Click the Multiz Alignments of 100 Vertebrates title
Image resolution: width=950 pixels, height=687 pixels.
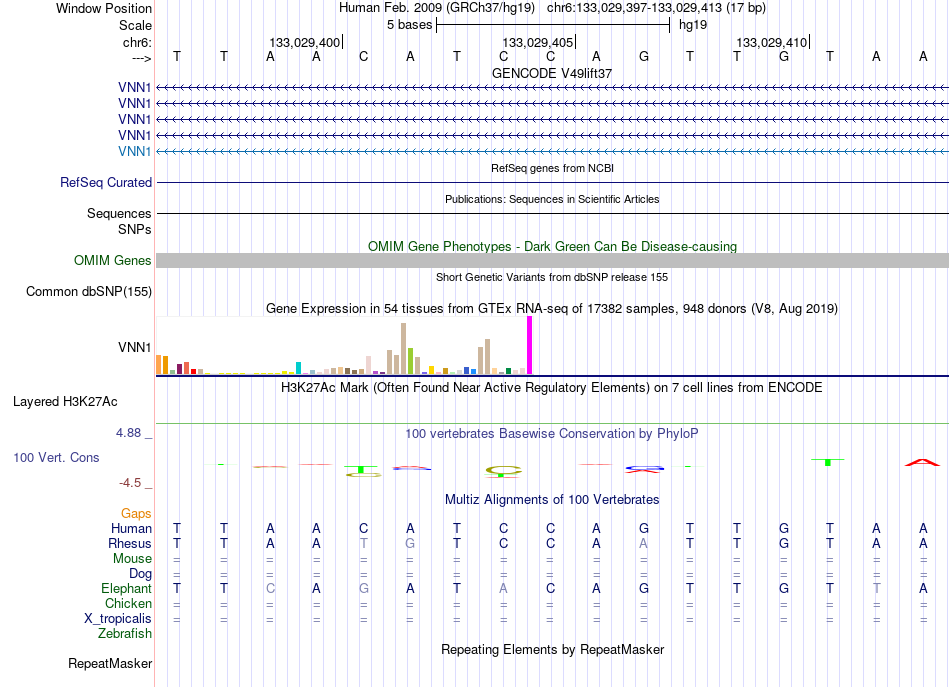tap(552, 500)
